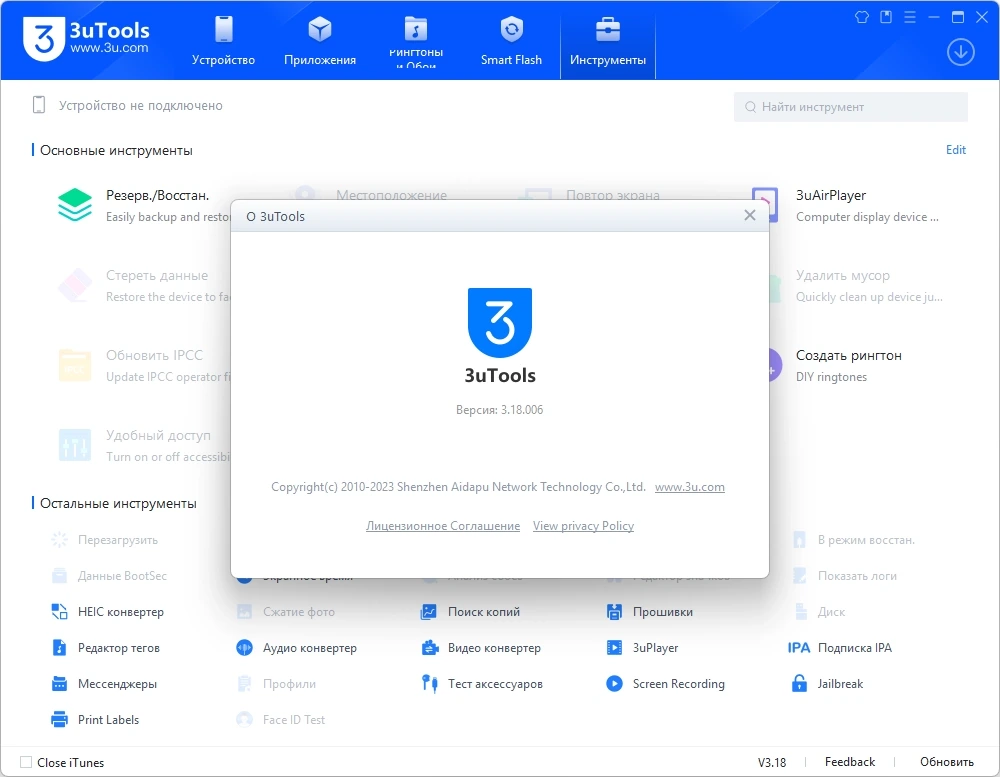Click the device icon beside Устройство не подключено
The height and width of the screenshot is (777, 1000).
click(39, 105)
